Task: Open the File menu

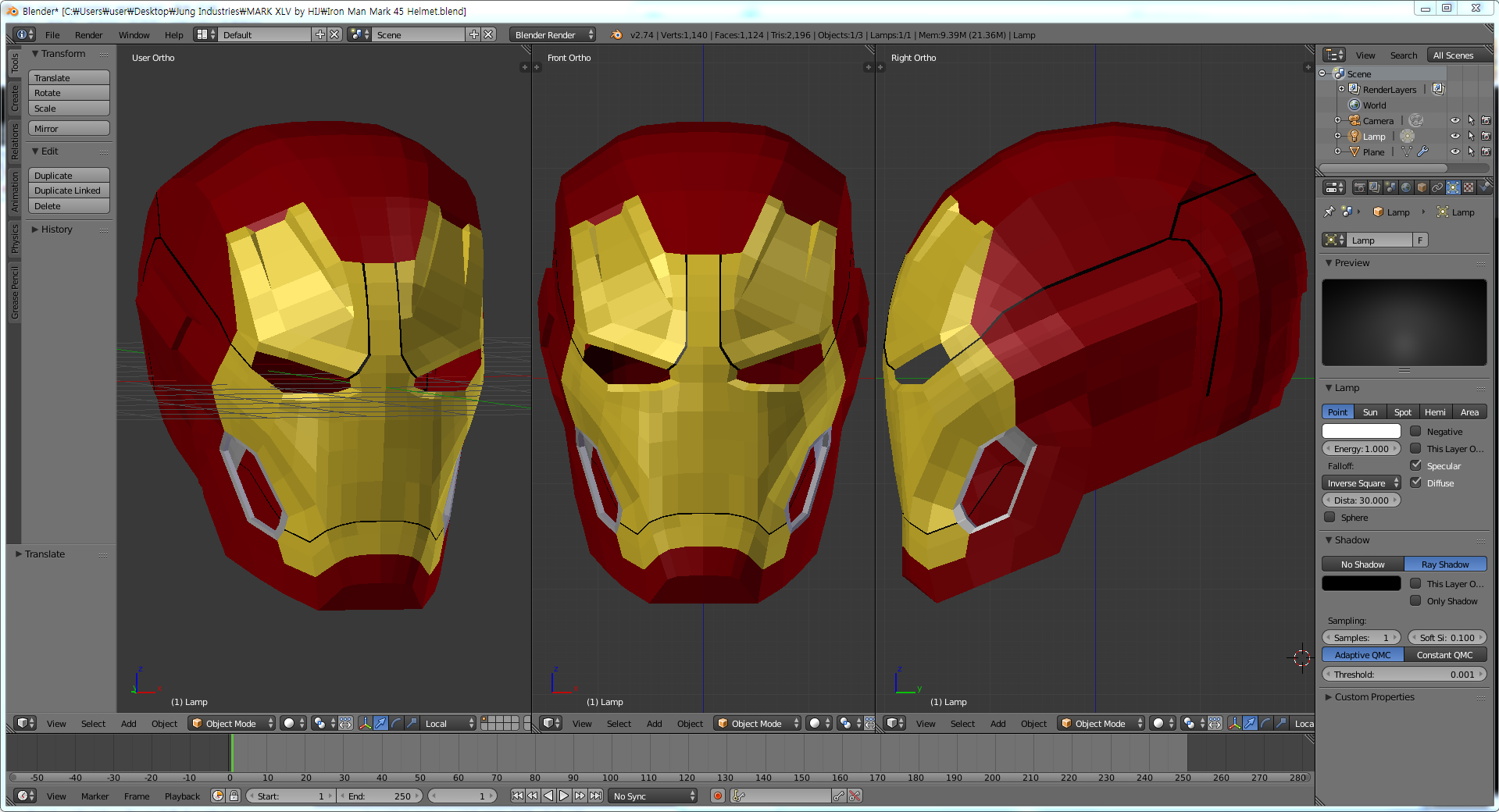Action: coord(52,34)
